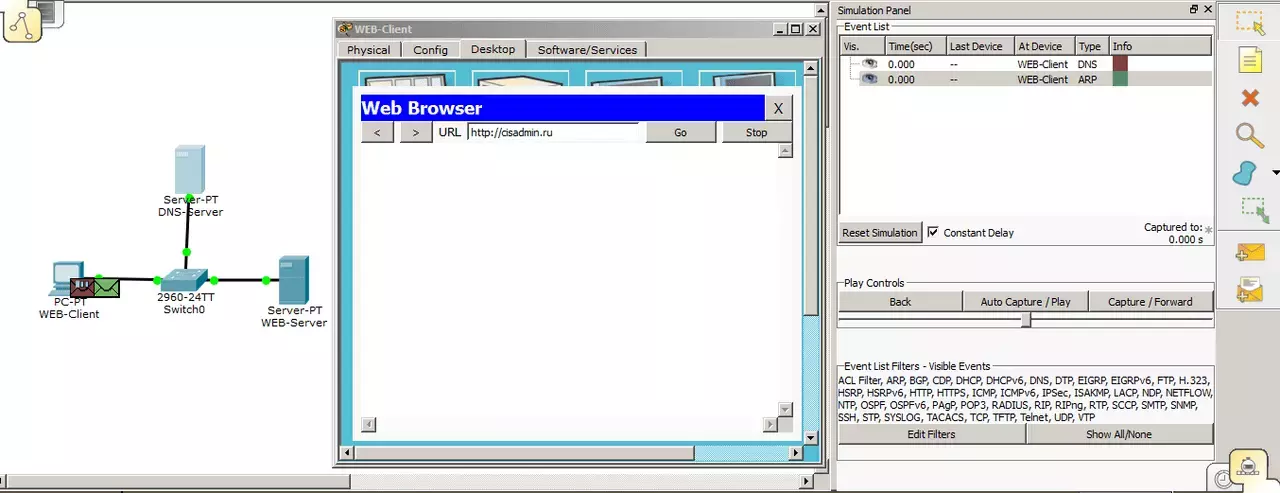Click the play speed slider handle
Screen dimensions: 1280x493
click(x=1025, y=320)
